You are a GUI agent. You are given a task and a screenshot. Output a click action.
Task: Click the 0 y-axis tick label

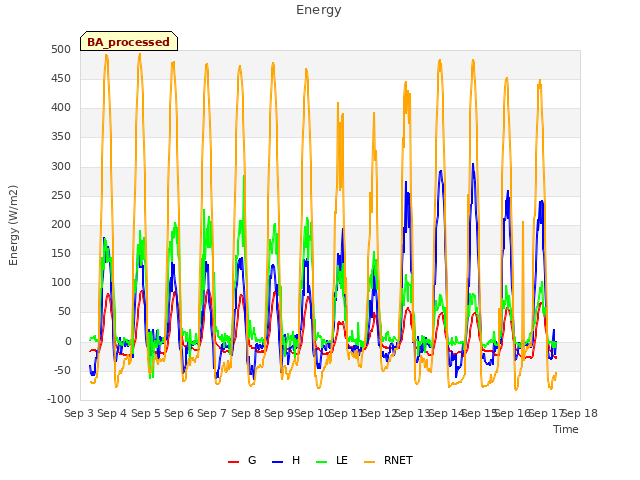[68, 342]
